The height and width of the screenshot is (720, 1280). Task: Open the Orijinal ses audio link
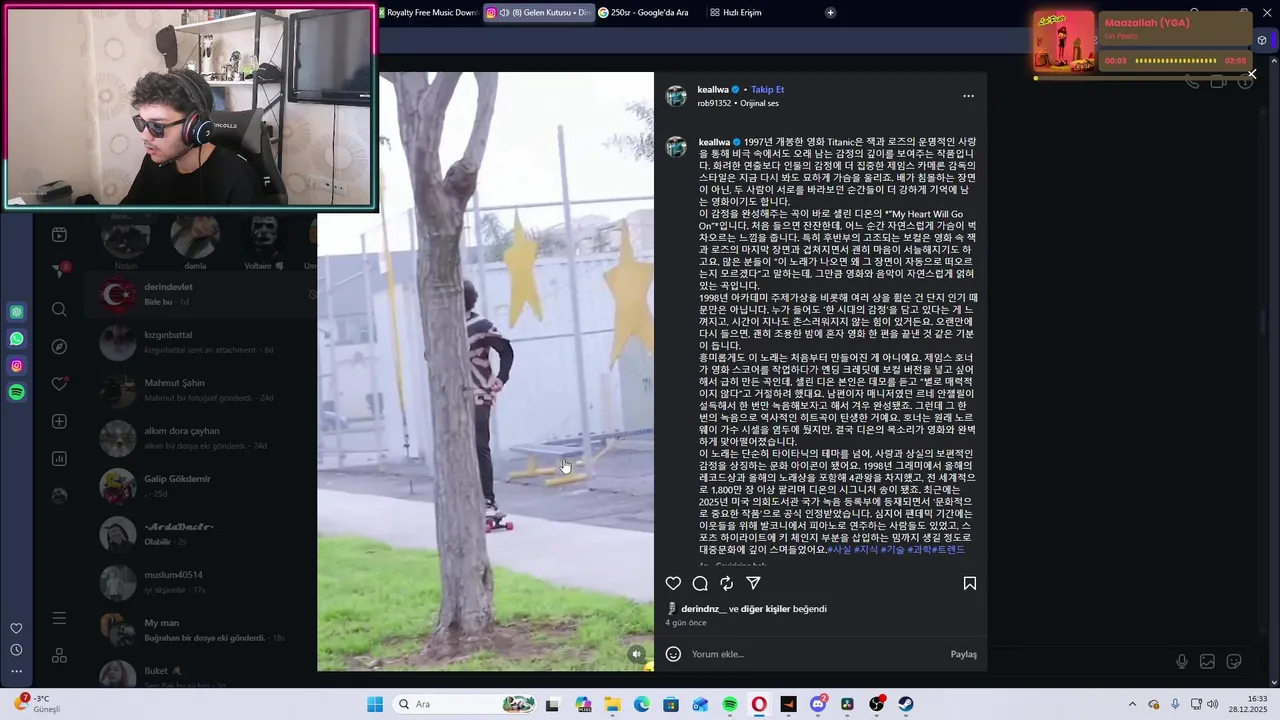coord(759,103)
